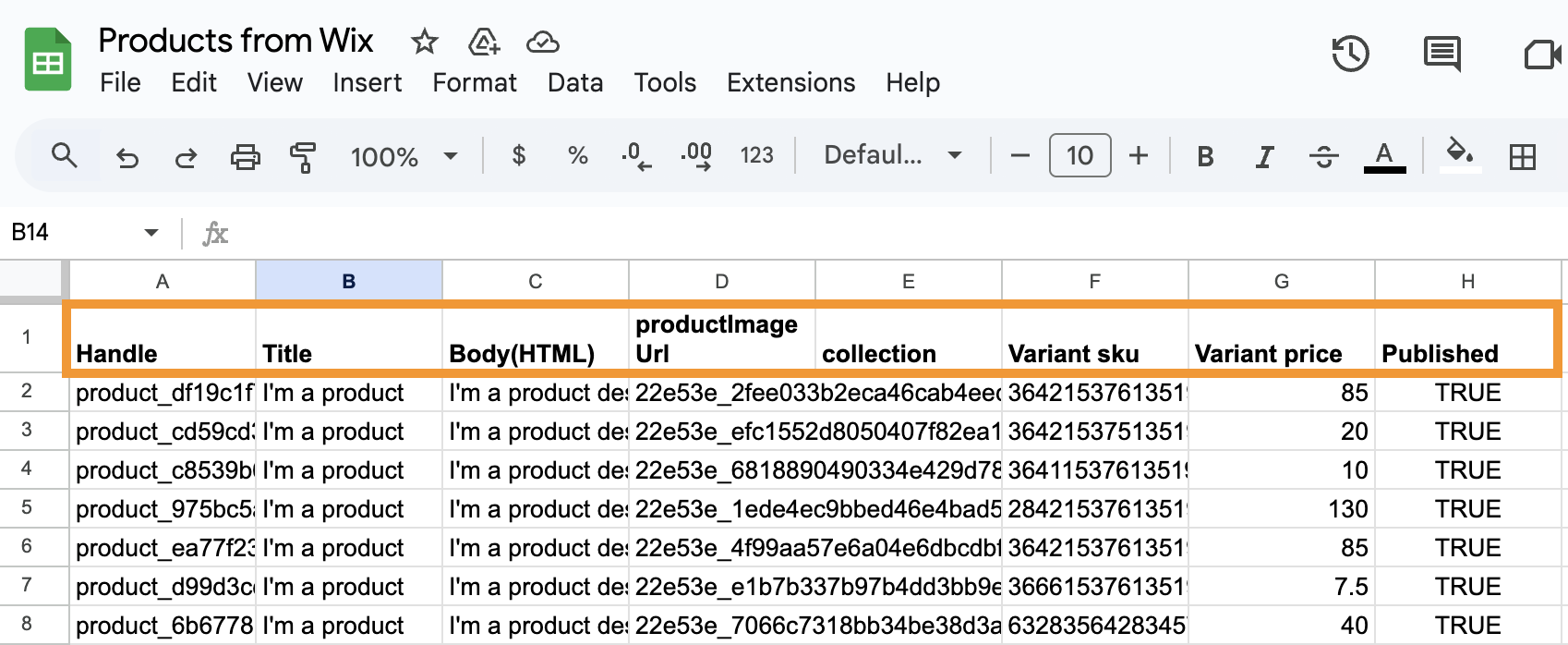This screenshot has width=1568, height=645.
Task: Toggle bold formatting
Action: pyautogui.click(x=1205, y=156)
